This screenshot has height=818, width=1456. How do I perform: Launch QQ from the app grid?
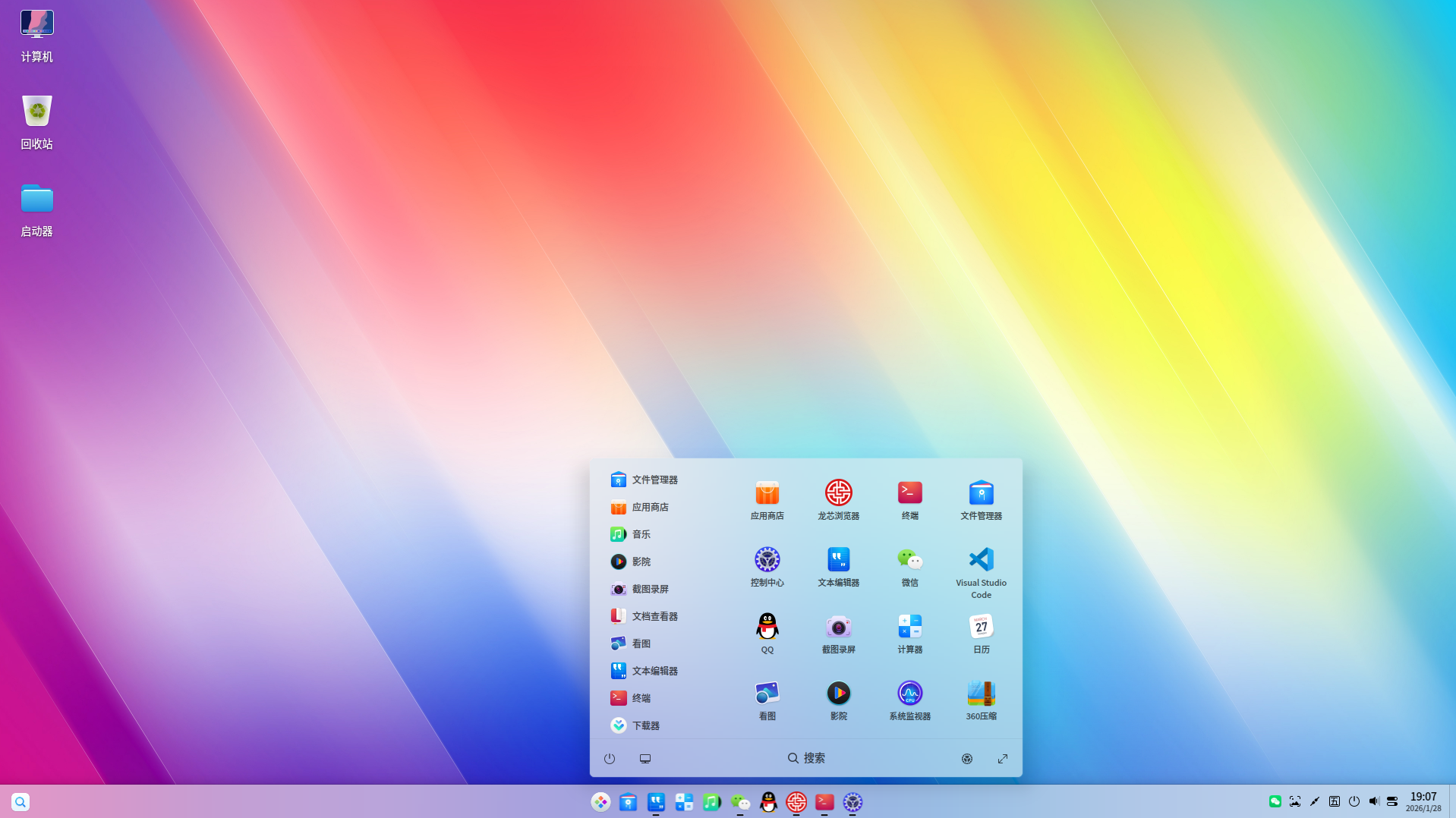click(767, 627)
